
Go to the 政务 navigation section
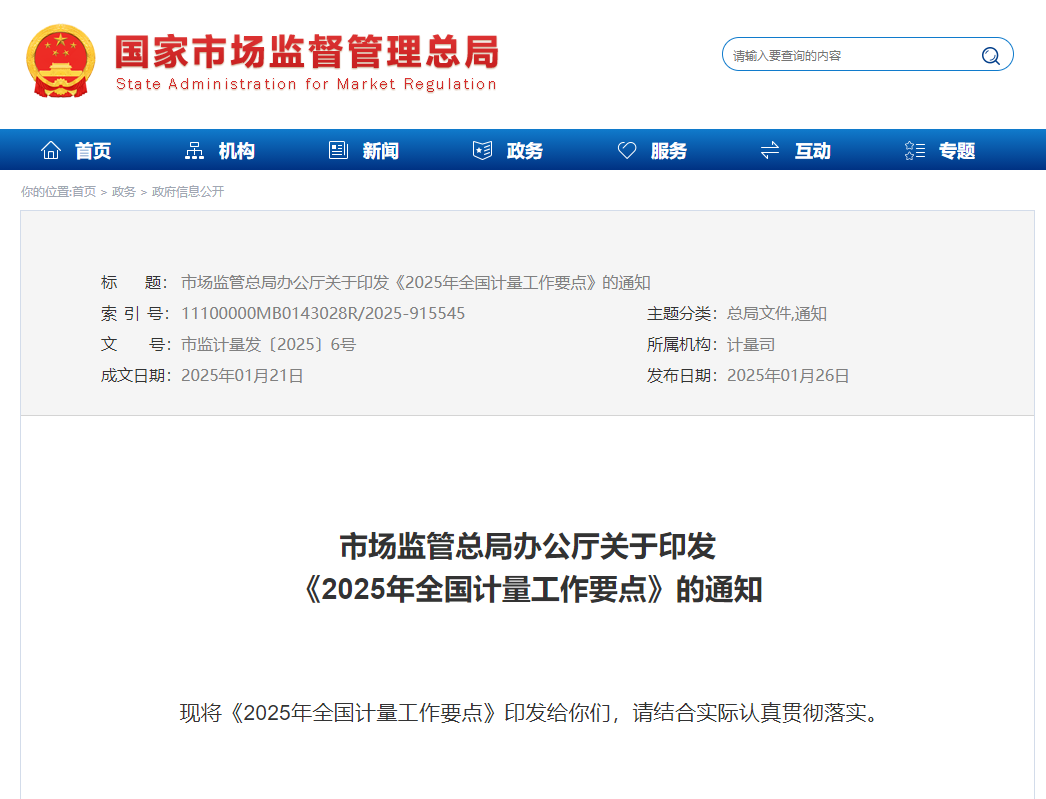[x=525, y=151]
